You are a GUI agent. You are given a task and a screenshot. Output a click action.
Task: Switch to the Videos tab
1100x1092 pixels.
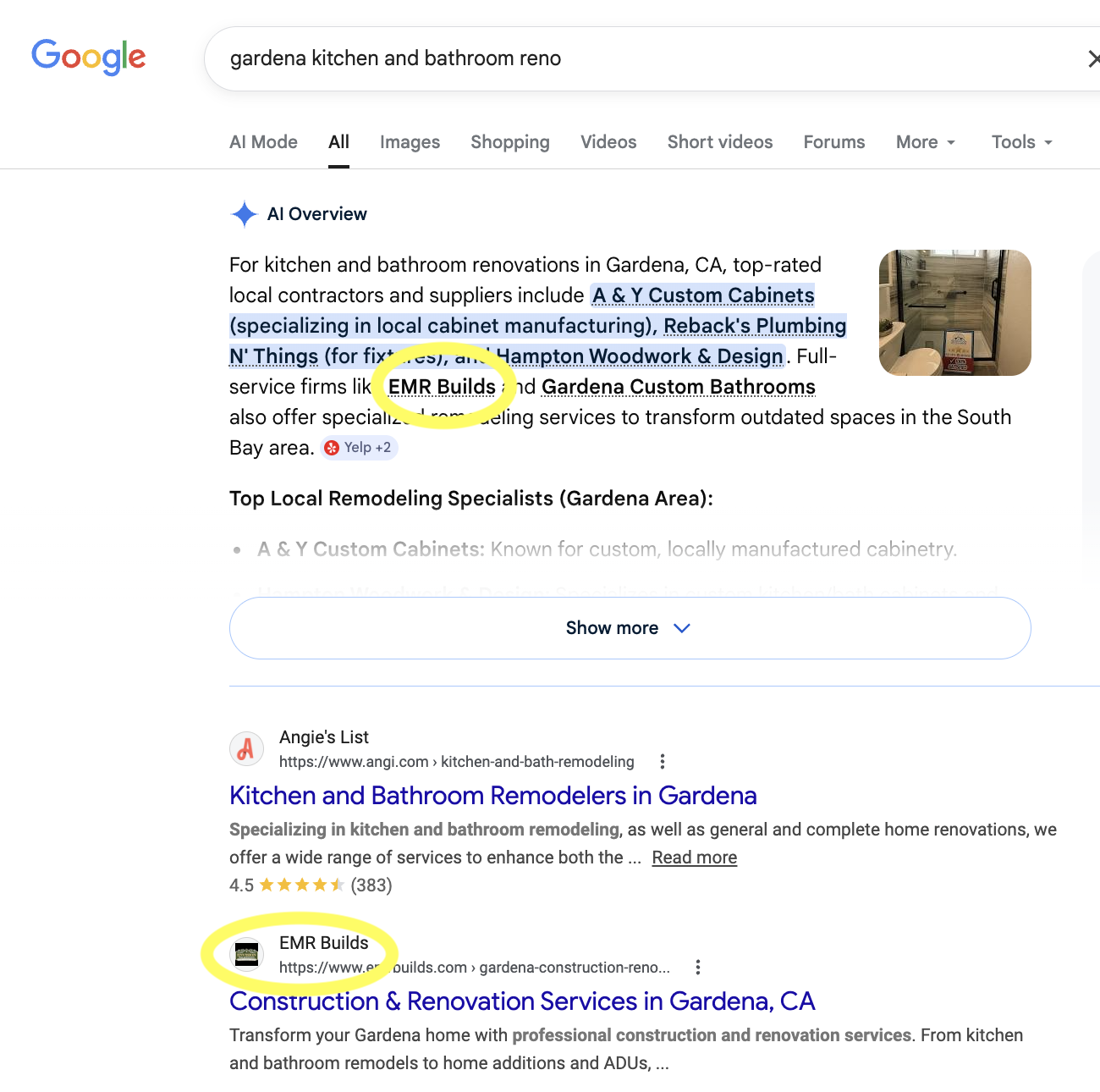(608, 142)
